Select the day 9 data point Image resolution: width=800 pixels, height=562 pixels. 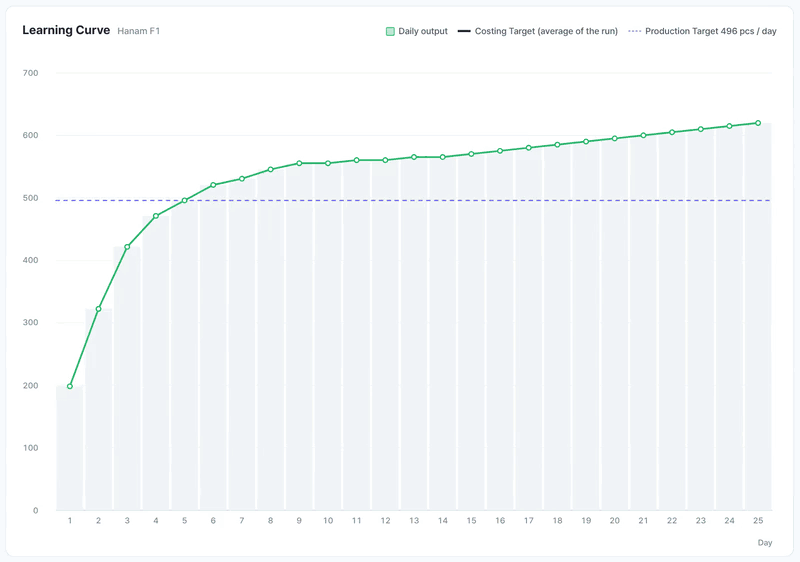pyautogui.click(x=299, y=163)
